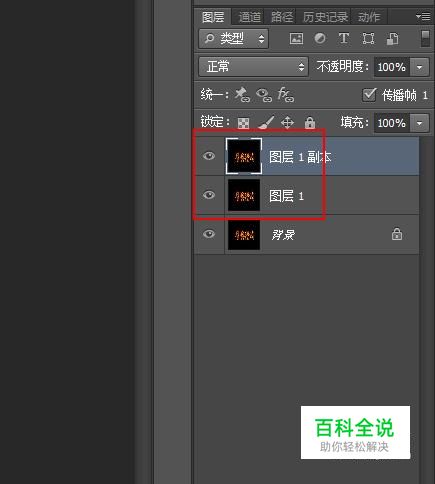This screenshot has height=484, width=435.
Task: Click the lock icon on 背景 layer
Action: pyautogui.click(x=397, y=234)
